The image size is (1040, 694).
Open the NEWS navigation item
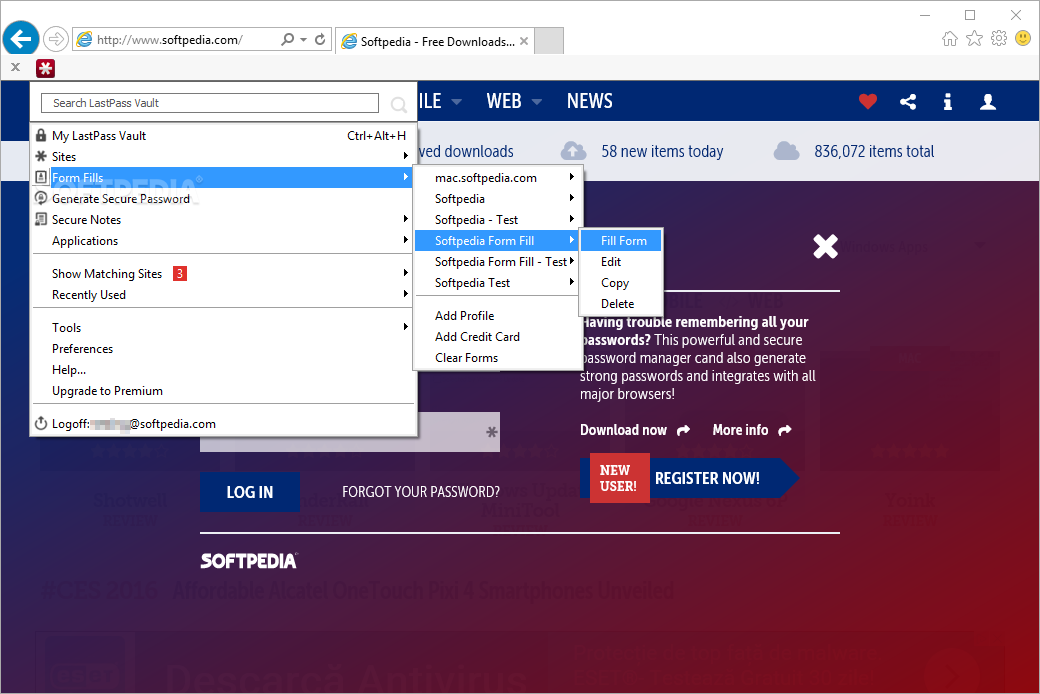[x=590, y=102]
